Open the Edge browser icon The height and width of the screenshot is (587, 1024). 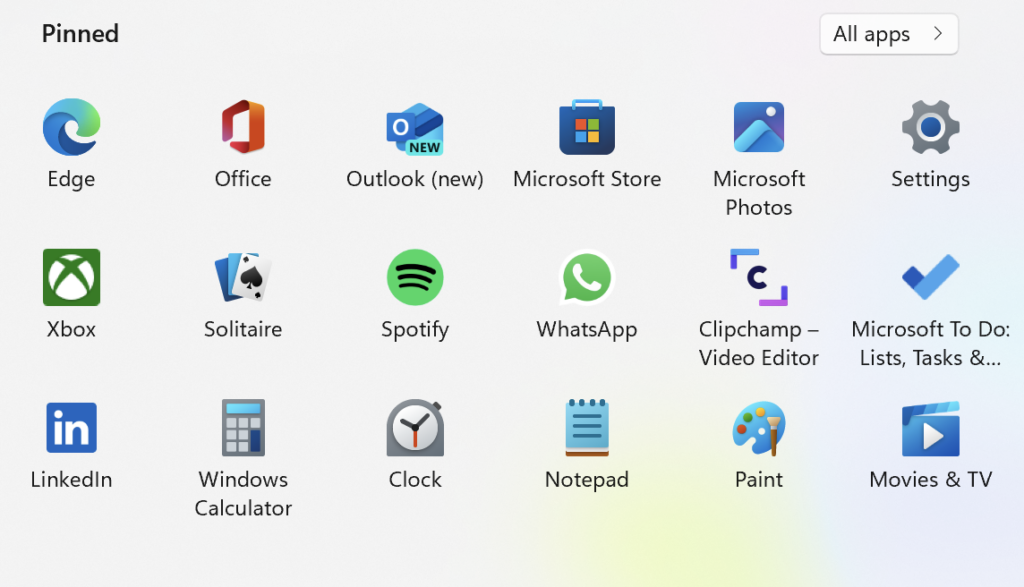71,127
